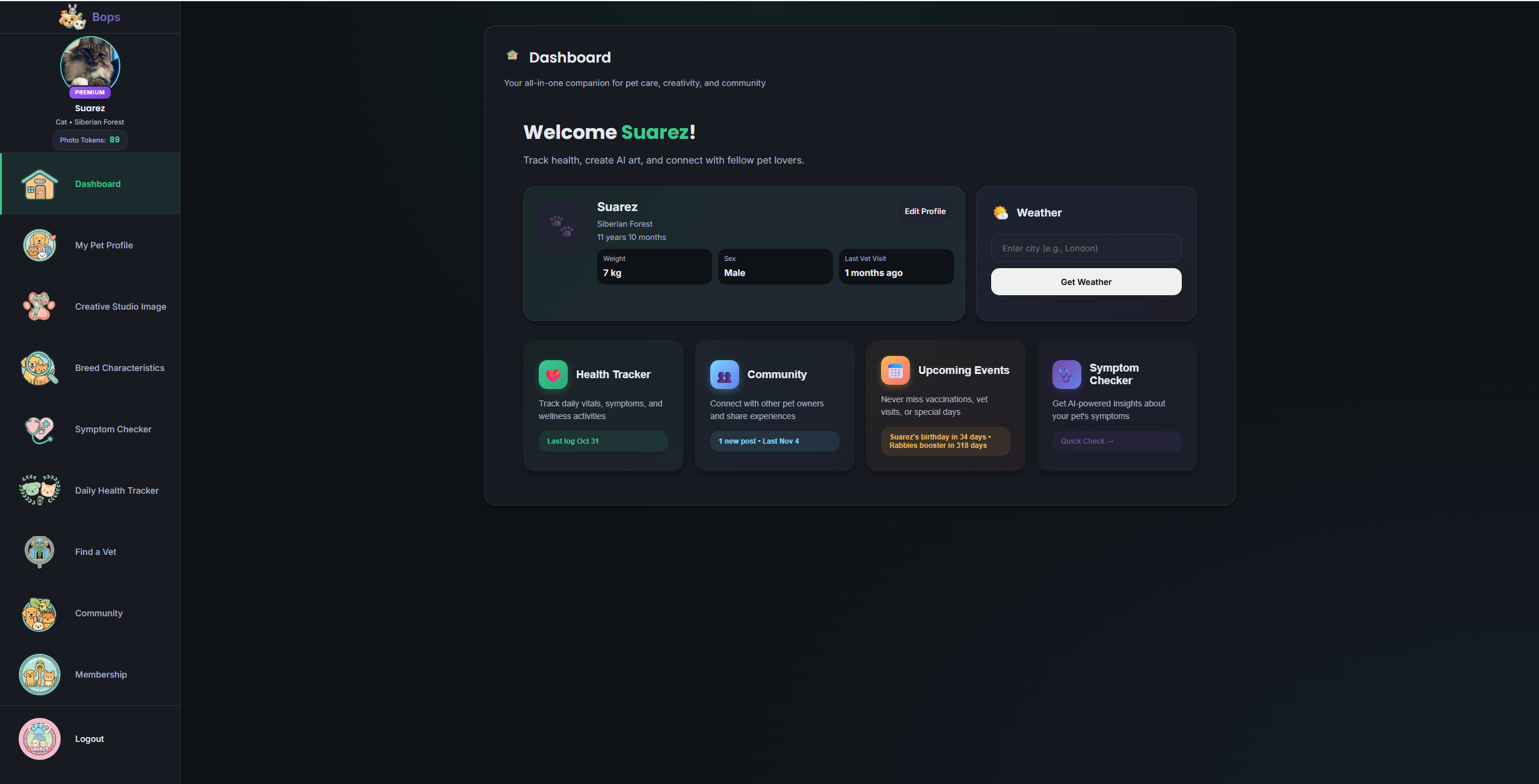Screen dimensions: 1539x784
Task: Open Symptom Checker from sidebar menu
Action: click(x=113, y=429)
